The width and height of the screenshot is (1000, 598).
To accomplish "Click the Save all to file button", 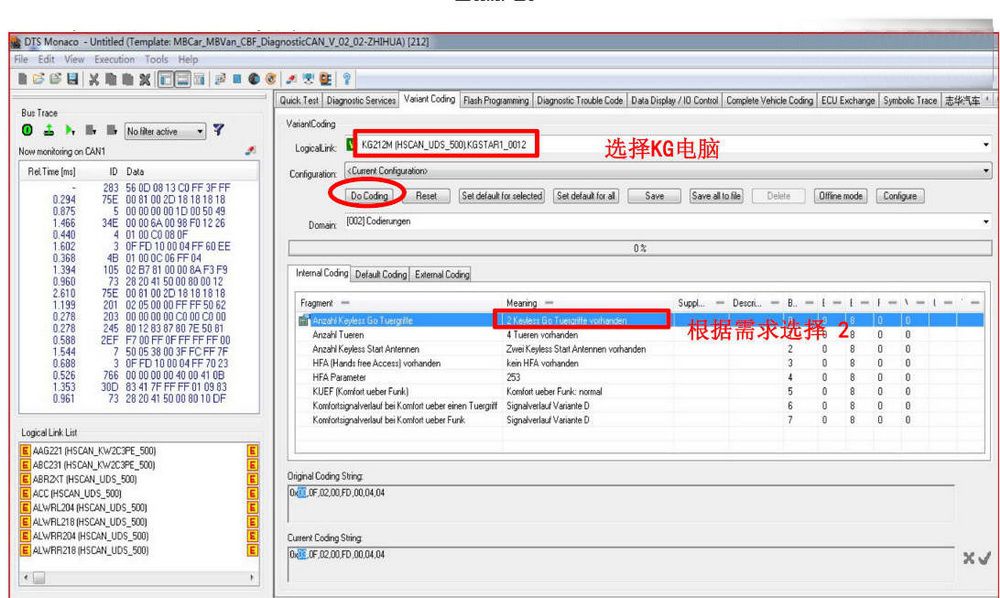I will click(x=716, y=196).
